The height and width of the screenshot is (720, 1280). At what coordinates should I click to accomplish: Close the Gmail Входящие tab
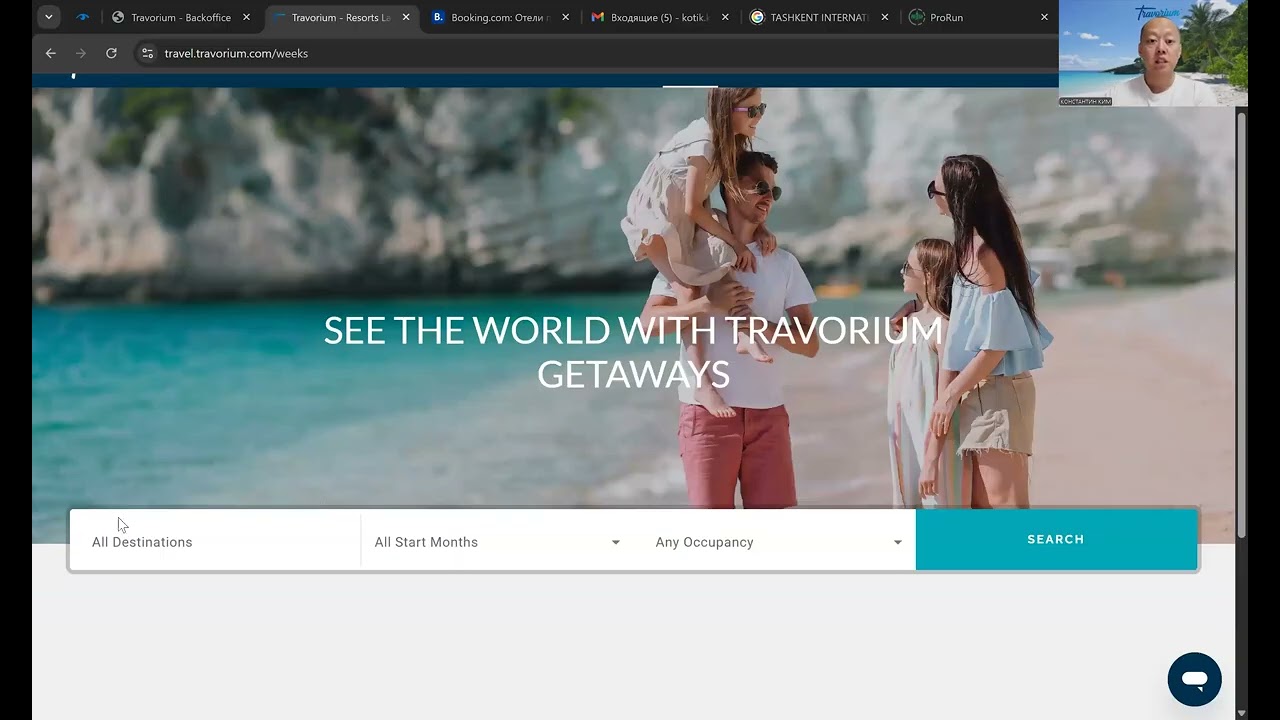tap(725, 17)
